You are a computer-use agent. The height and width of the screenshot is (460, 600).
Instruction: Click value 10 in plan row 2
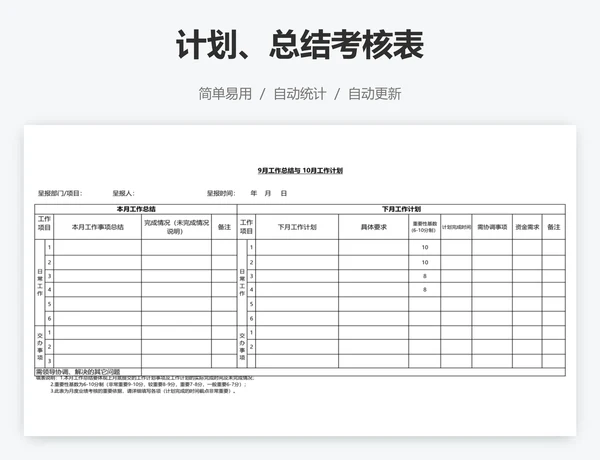click(425, 263)
